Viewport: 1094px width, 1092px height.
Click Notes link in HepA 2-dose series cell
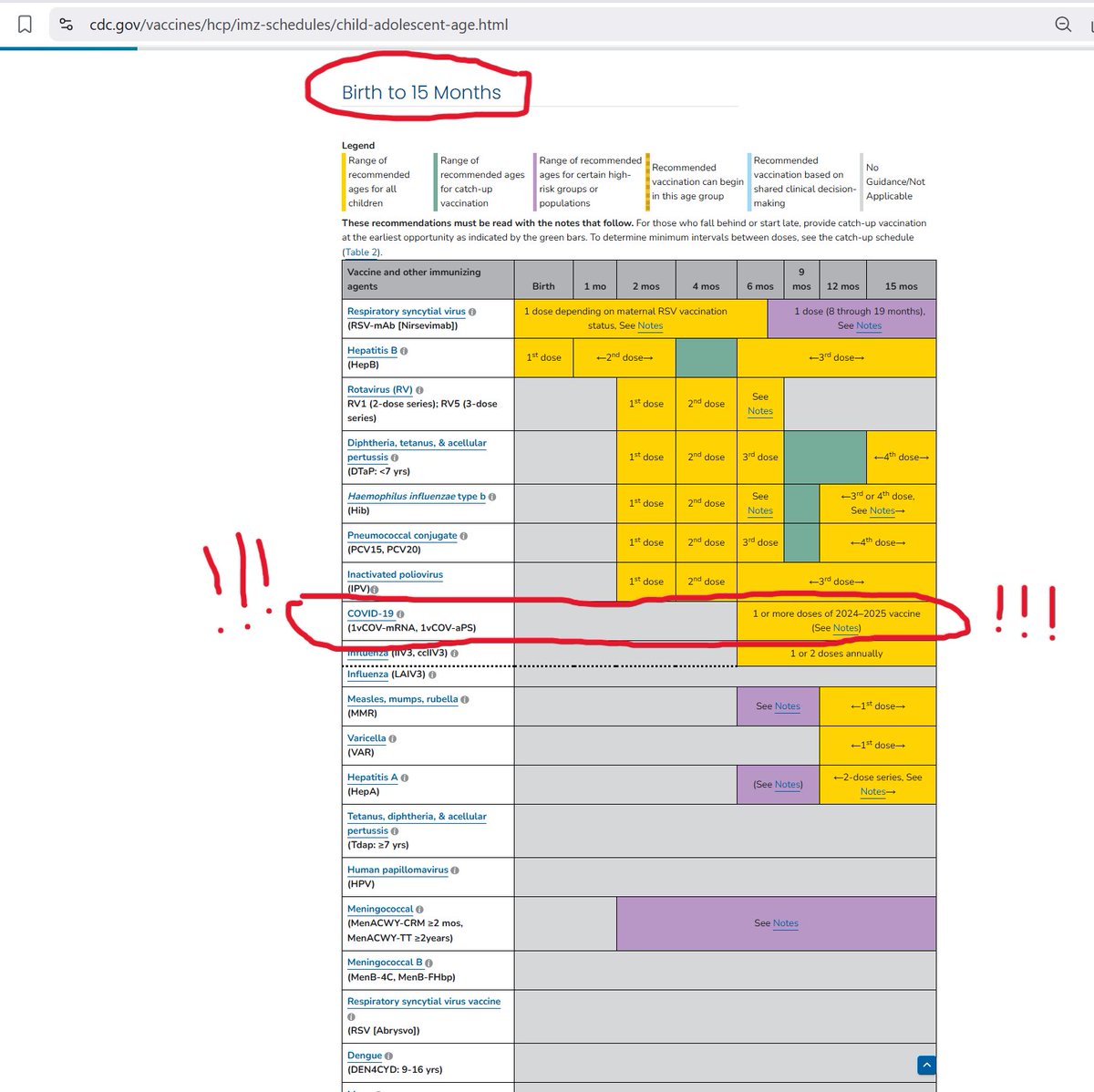pos(873,792)
